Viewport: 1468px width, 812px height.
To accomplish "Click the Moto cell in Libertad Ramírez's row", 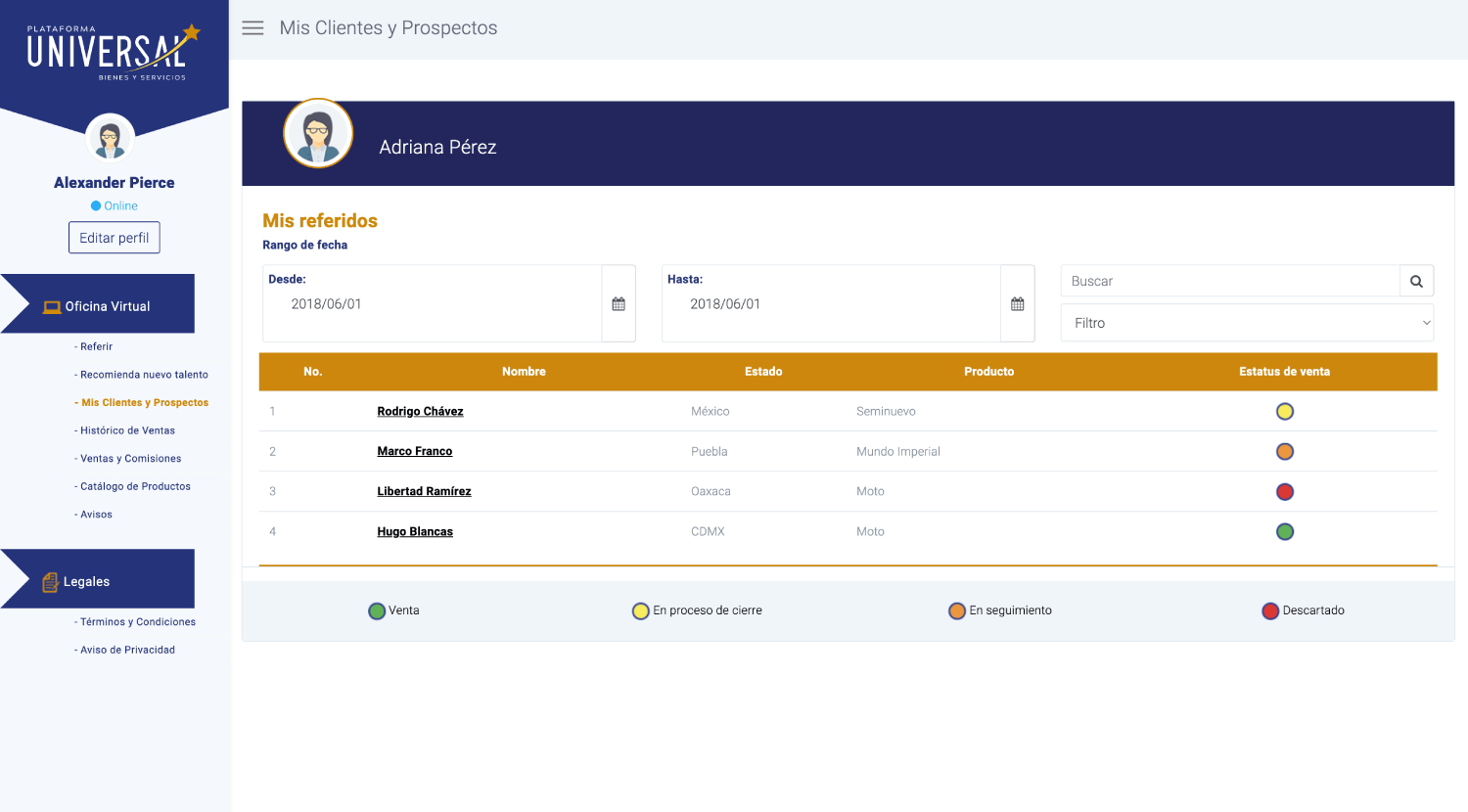I will point(870,492).
